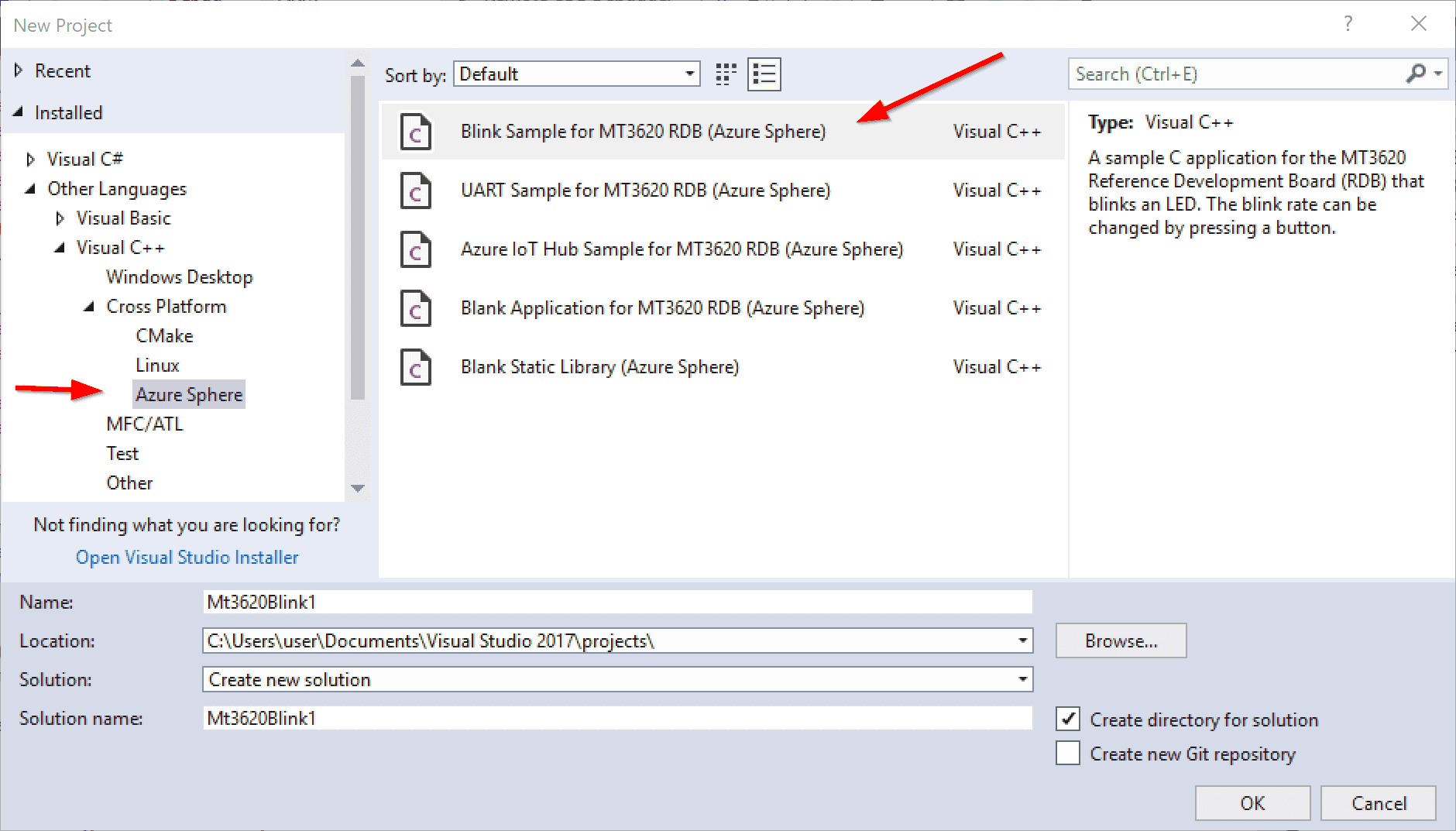The height and width of the screenshot is (831, 1456).
Task: Select Test in the tree
Action: [122, 454]
